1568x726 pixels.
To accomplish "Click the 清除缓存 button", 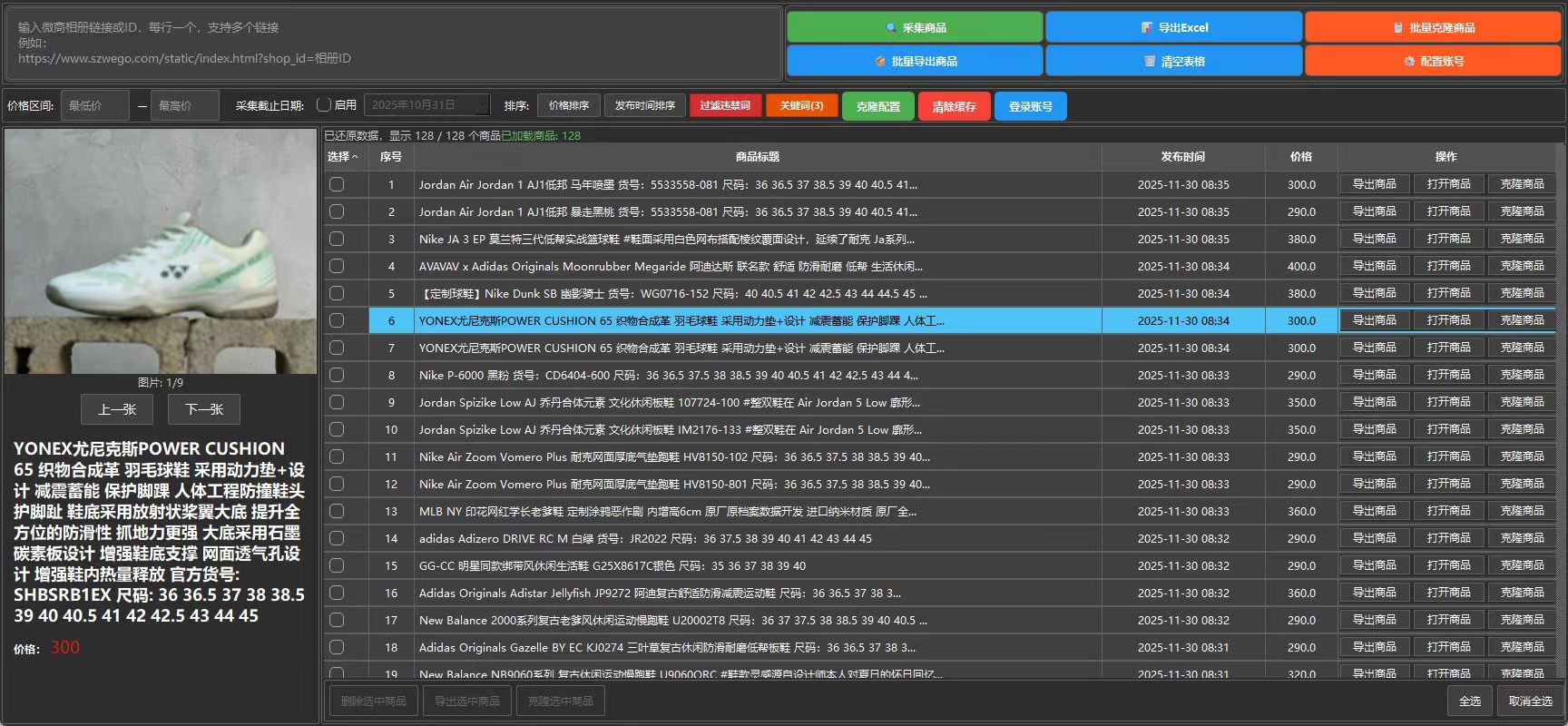I will (x=955, y=106).
